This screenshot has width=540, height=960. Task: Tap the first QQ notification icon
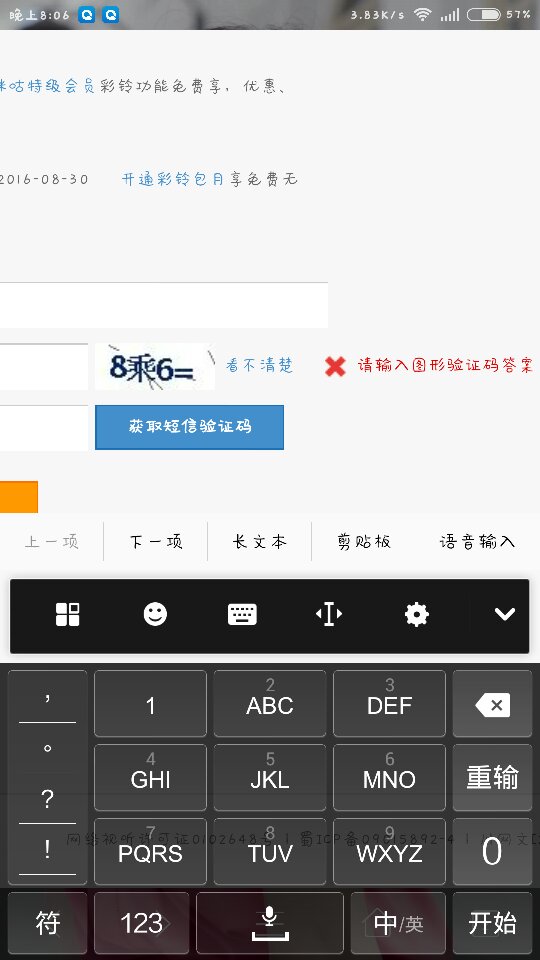(x=86, y=15)
